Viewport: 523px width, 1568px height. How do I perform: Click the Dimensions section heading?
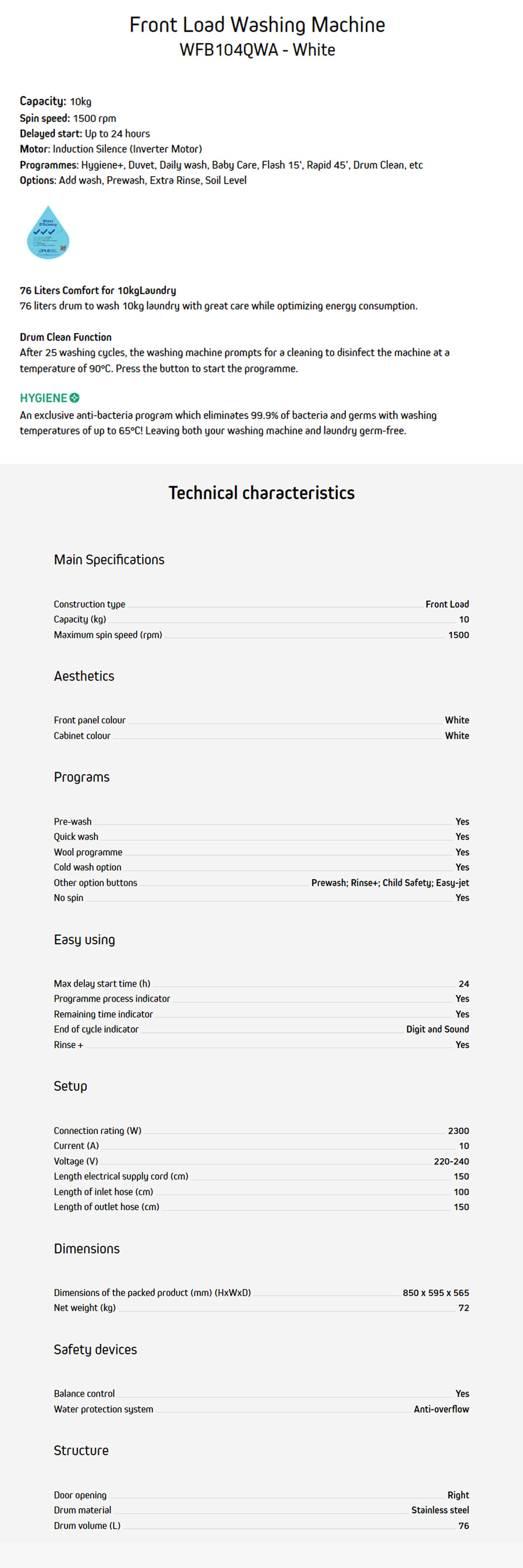(x=87, y=1249)
